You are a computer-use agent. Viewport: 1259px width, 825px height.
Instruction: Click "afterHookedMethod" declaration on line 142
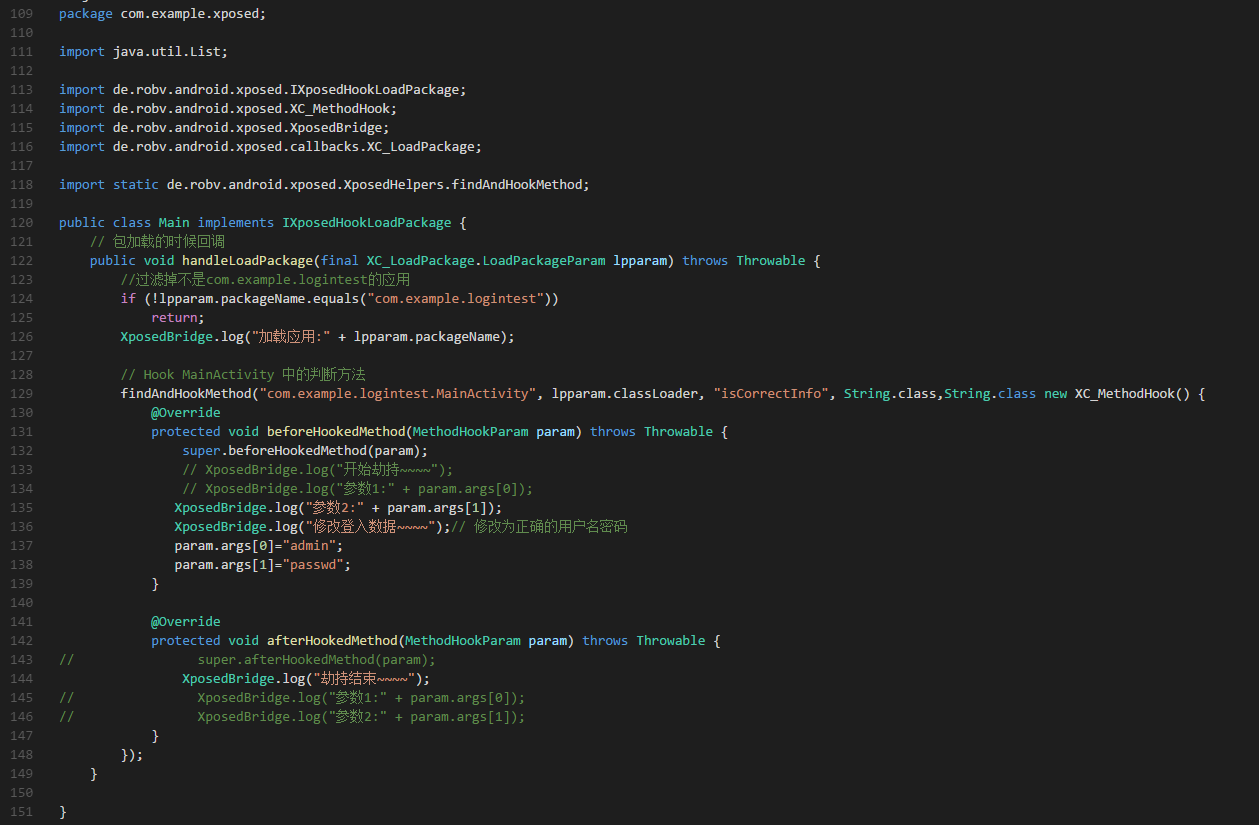(332, 641)
